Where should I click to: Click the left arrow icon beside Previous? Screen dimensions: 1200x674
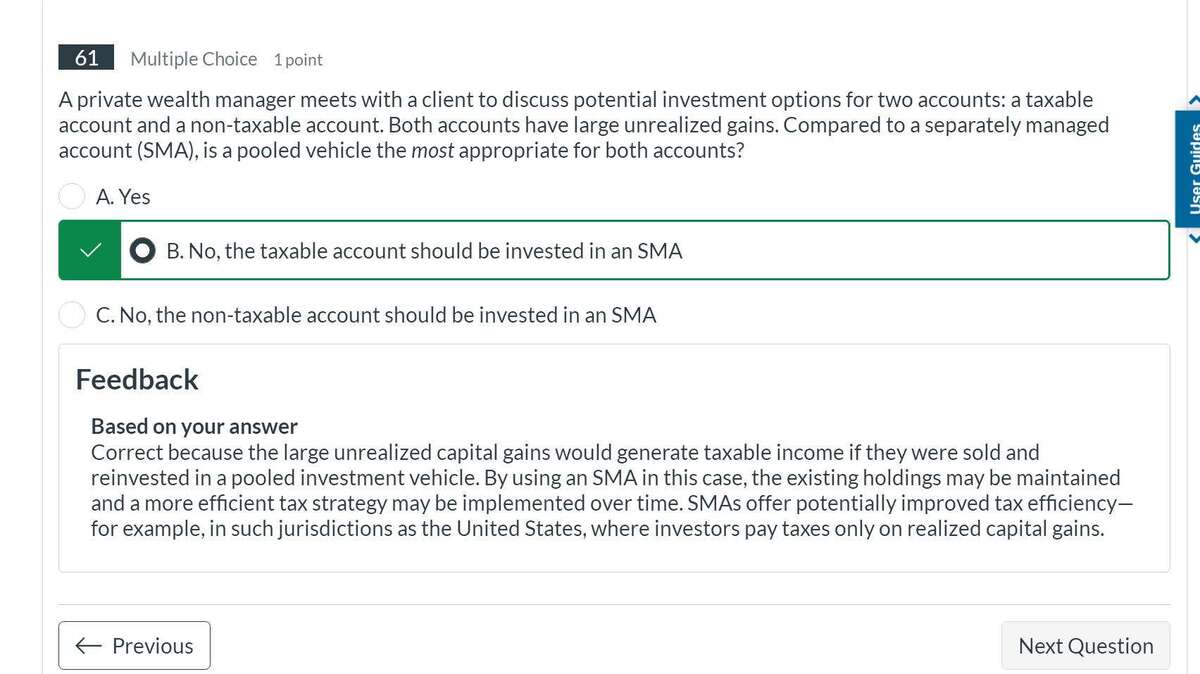pyautogui.click(x=89, y=646)
